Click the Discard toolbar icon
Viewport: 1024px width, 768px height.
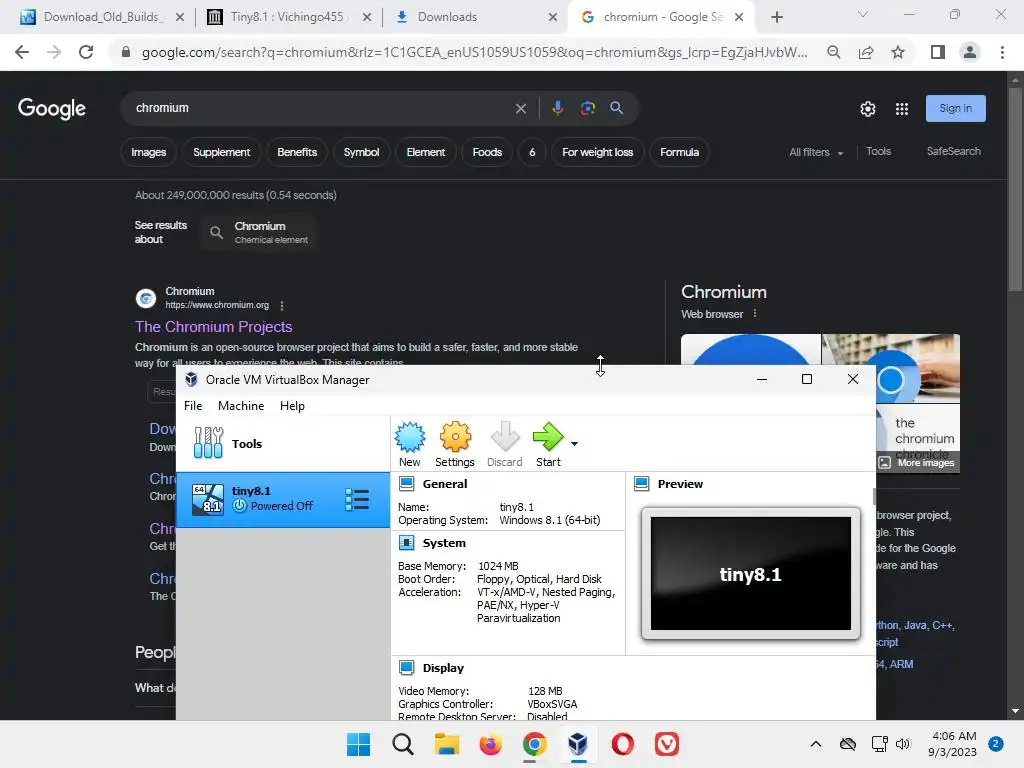point(505,445)
